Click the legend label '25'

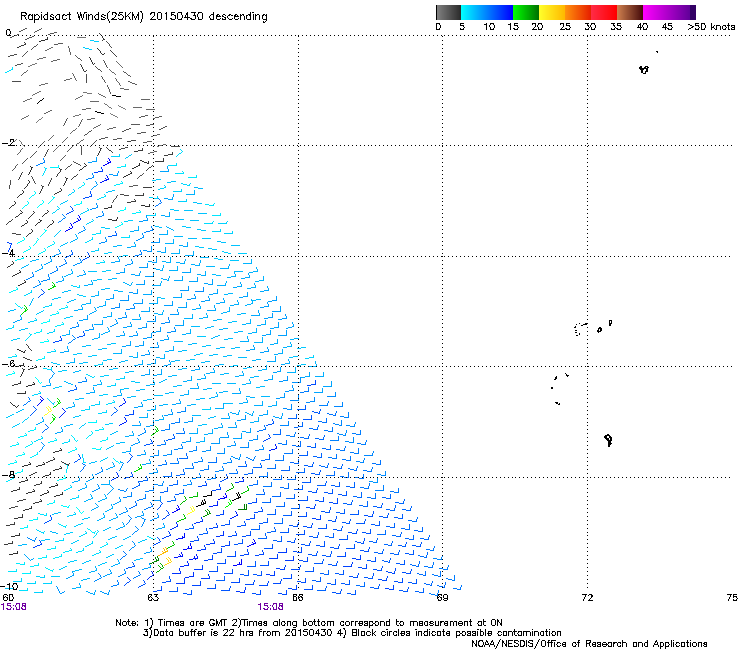point(565,27)
